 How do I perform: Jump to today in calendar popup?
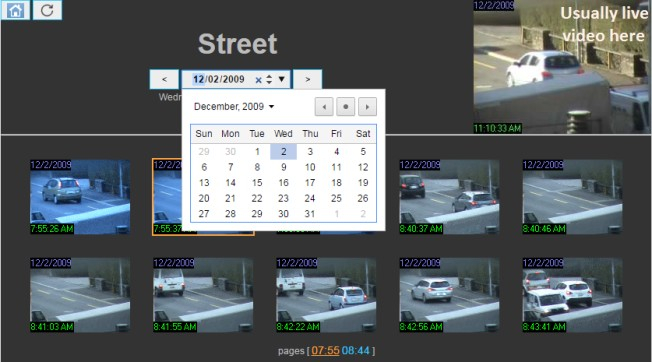(346, 107)
